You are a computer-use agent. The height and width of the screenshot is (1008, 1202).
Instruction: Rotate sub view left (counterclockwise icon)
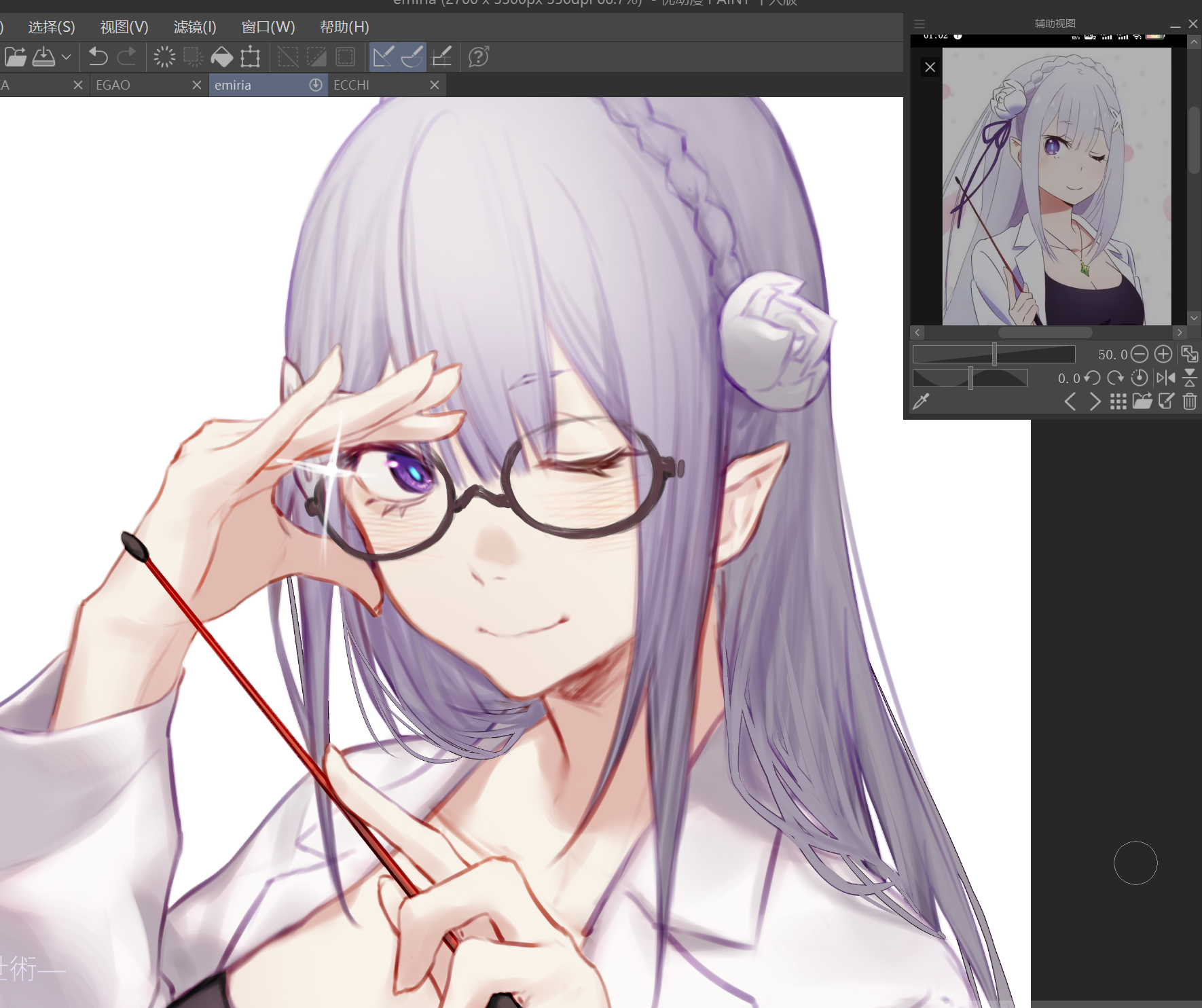pyautogui.click(x=1093, y=378)
